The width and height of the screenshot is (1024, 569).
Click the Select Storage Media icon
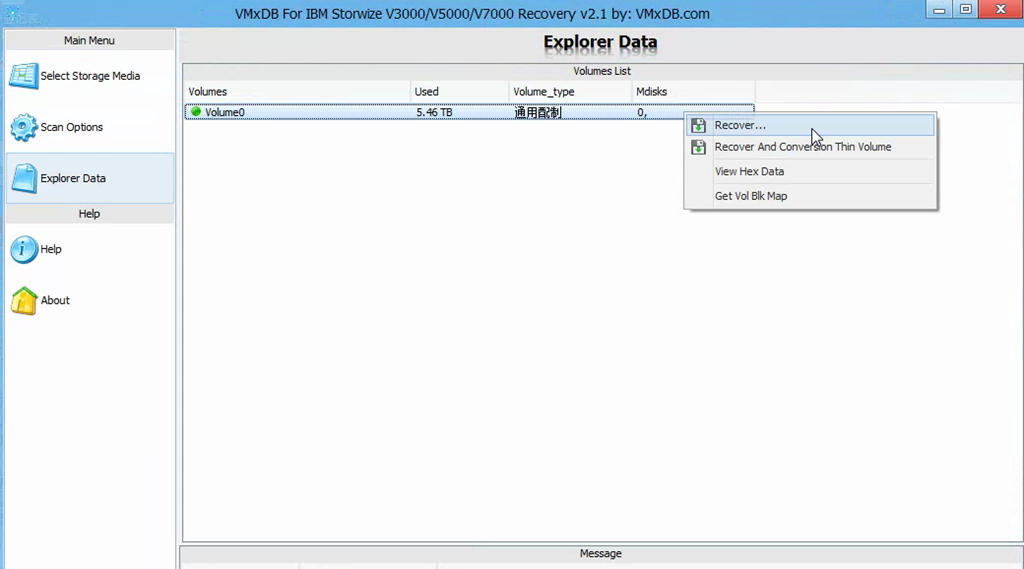24,76
